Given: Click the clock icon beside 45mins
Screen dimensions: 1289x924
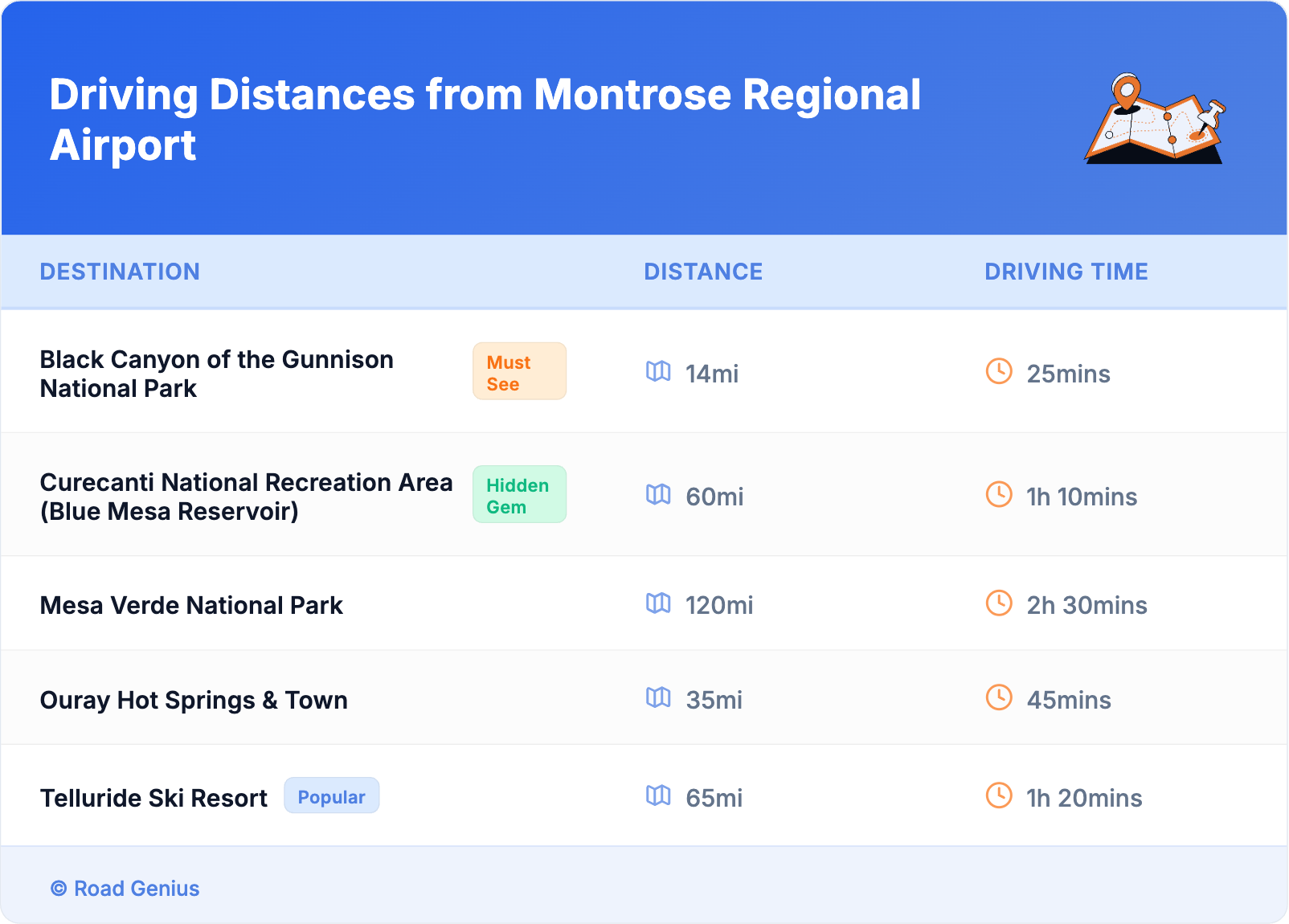Looking at the screenshot, I should (x=999, y=697).
